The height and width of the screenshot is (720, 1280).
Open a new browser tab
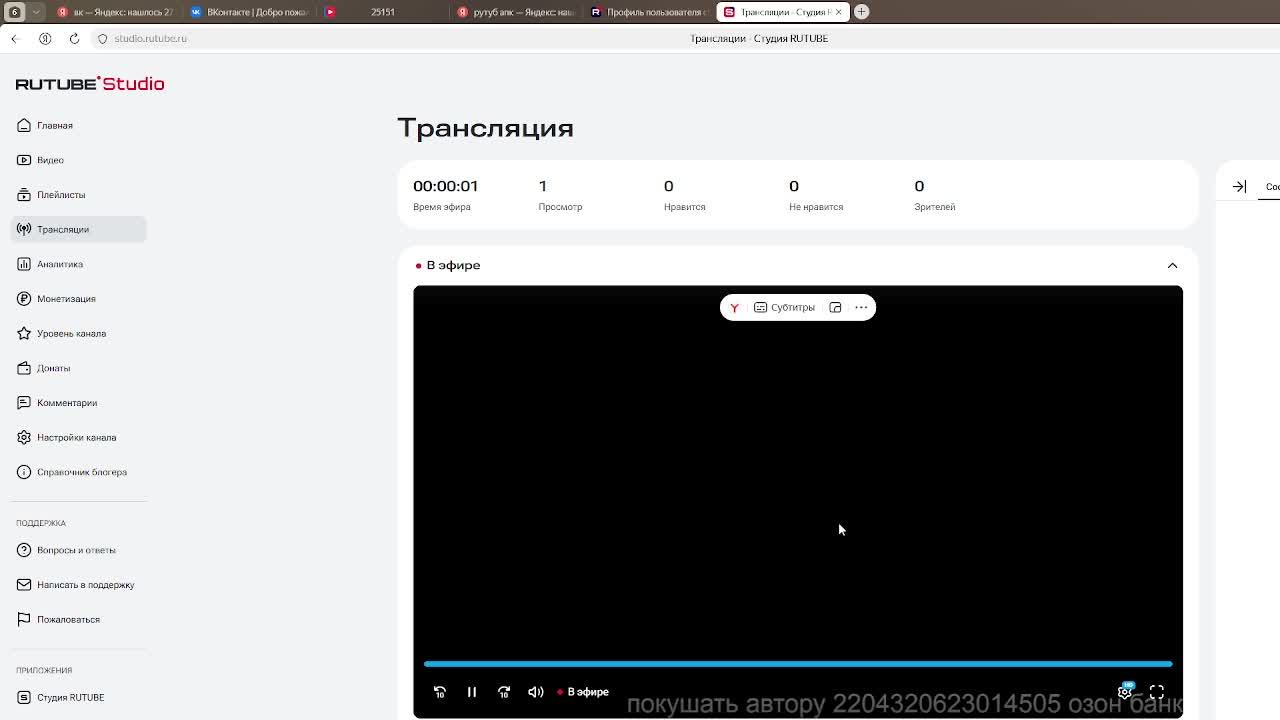(x=861, y=12)
